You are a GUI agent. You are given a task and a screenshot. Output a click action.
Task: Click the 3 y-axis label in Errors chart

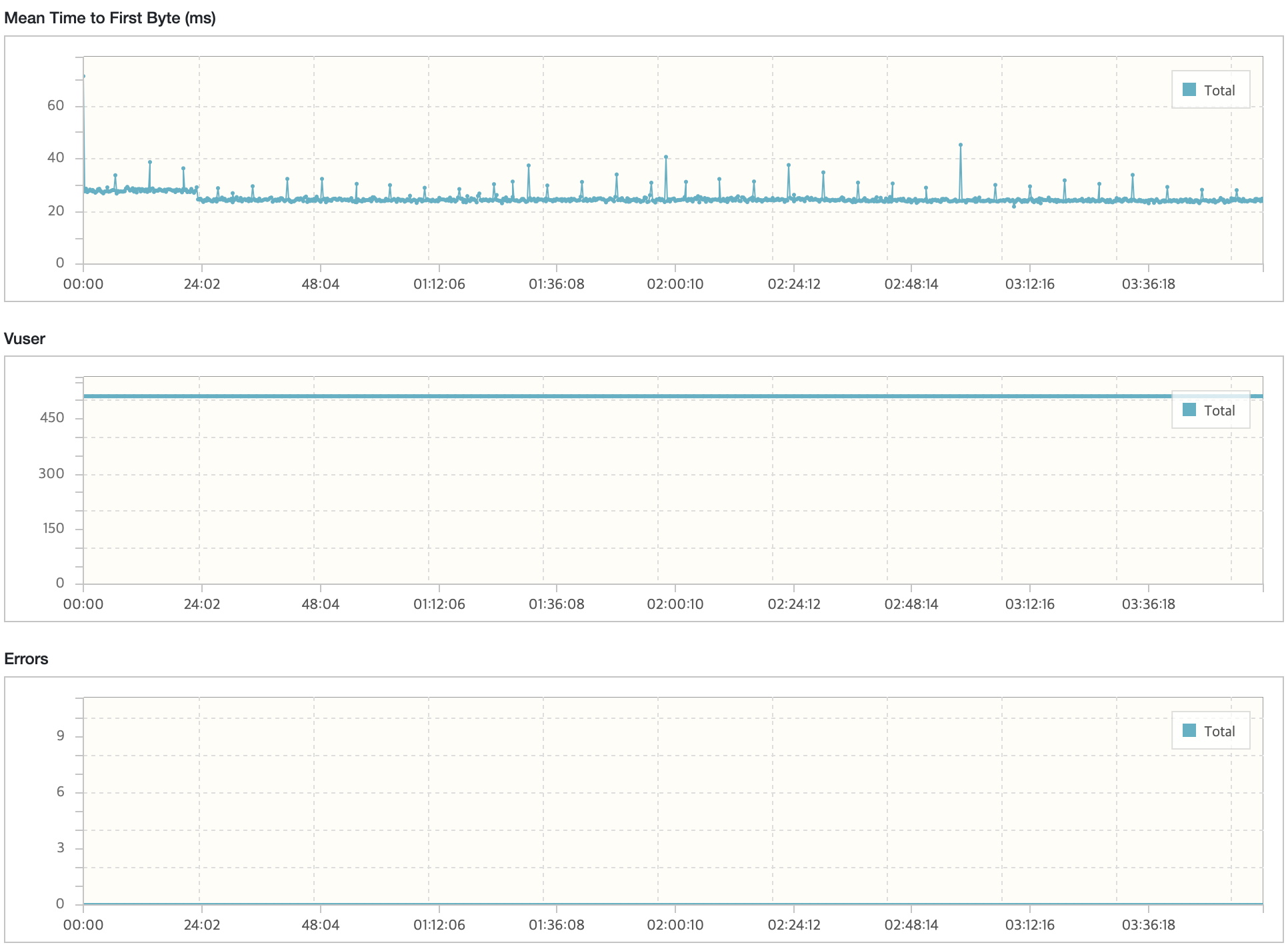tap(61, 848)
